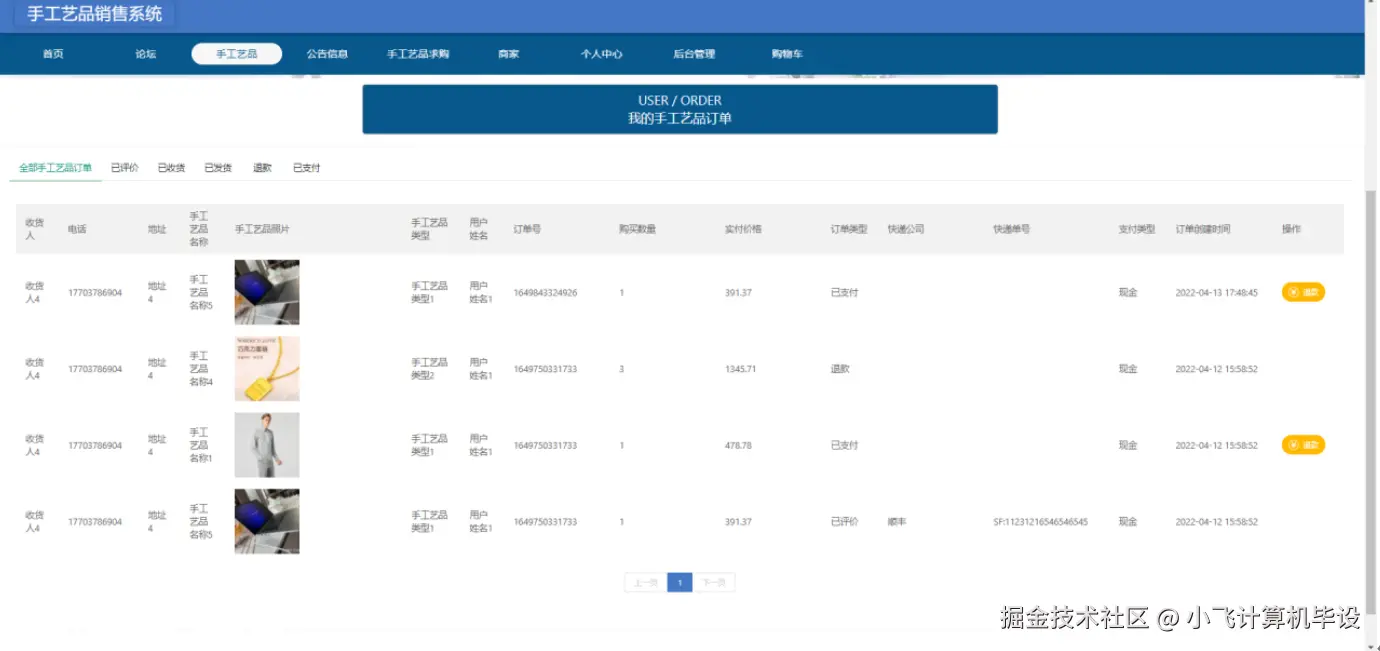Viewport: 1380px width, 651px height.
Task: Click the 快递单号 column header
Action: (x=1012, y=229)
